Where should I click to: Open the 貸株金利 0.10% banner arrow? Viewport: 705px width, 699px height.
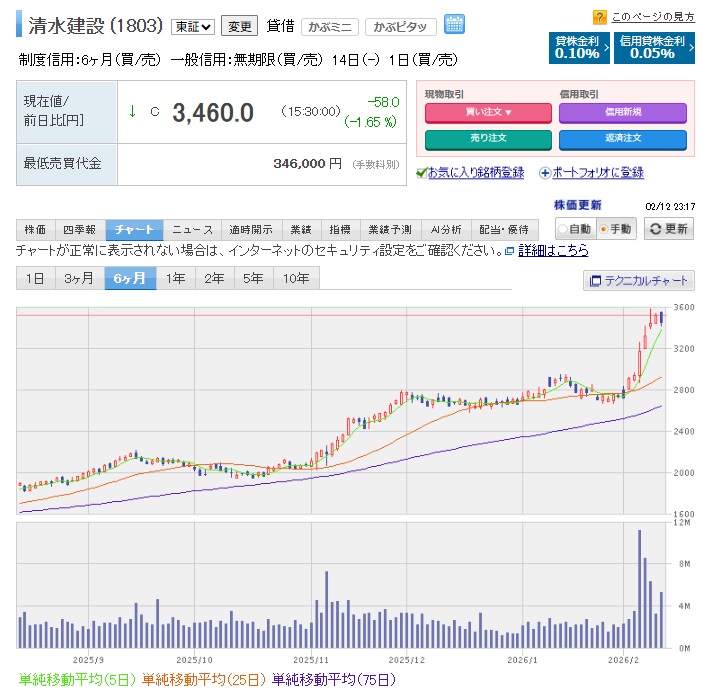pos(606,47)
